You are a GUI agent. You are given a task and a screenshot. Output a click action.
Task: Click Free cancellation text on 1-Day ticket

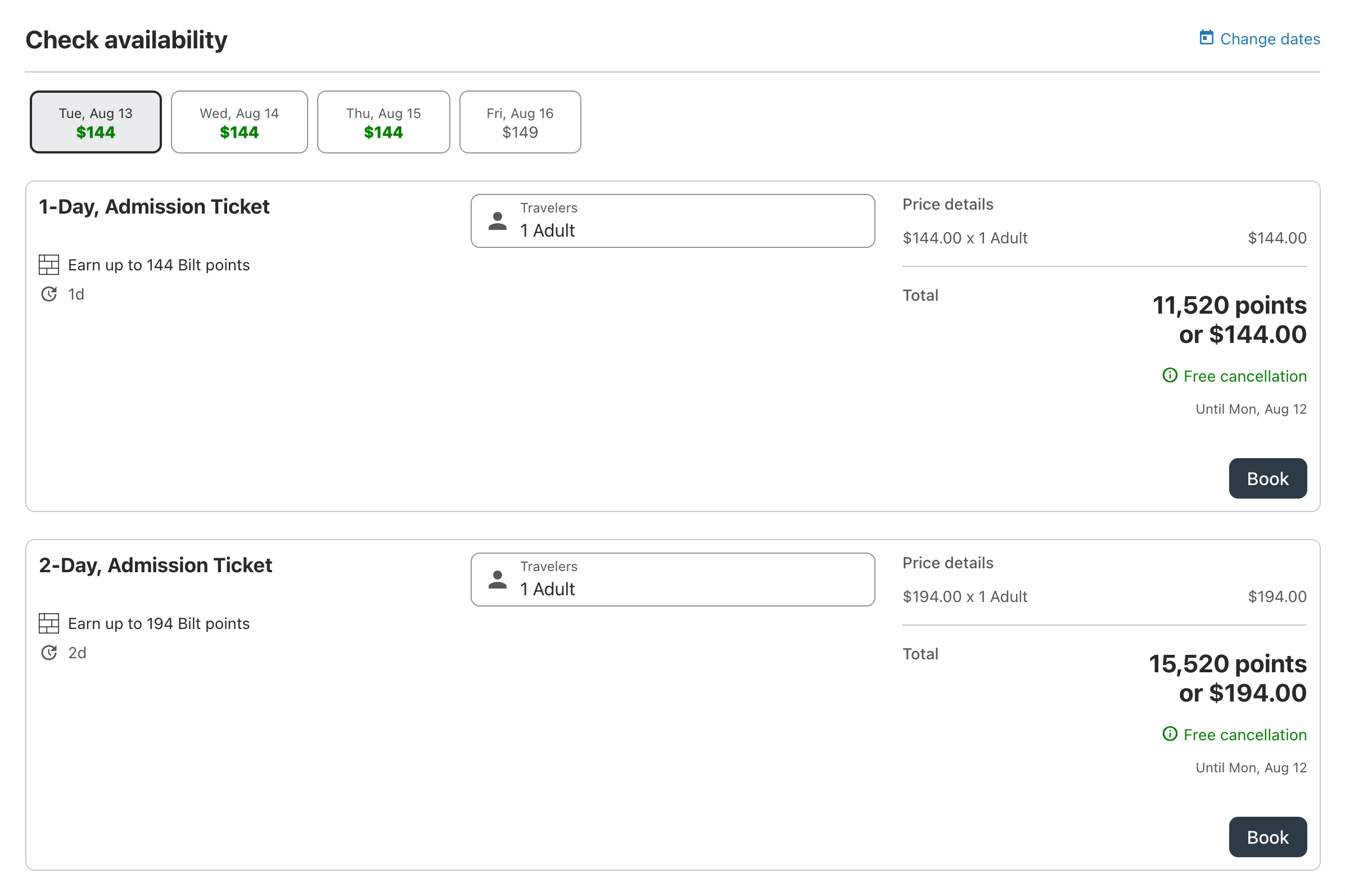coord(1244,376)
